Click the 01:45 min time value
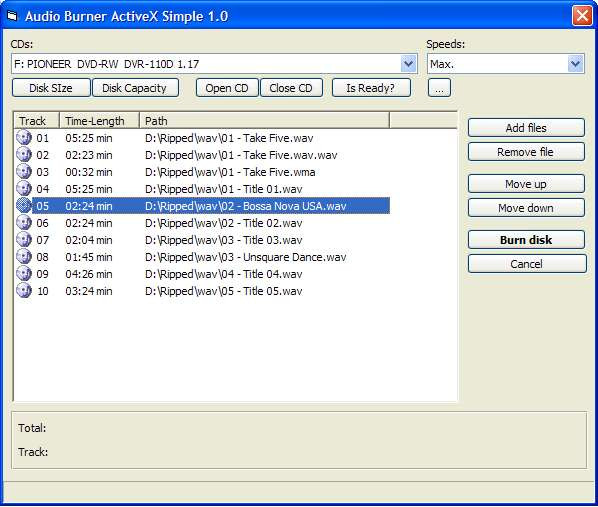 click(88, 257)
